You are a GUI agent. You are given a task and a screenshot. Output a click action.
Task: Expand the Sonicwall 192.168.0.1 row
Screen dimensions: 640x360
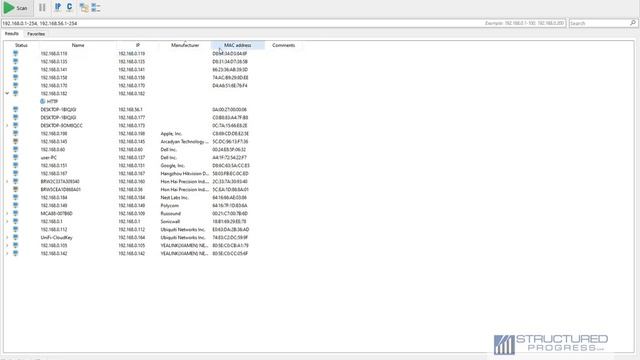click(7, 221)
